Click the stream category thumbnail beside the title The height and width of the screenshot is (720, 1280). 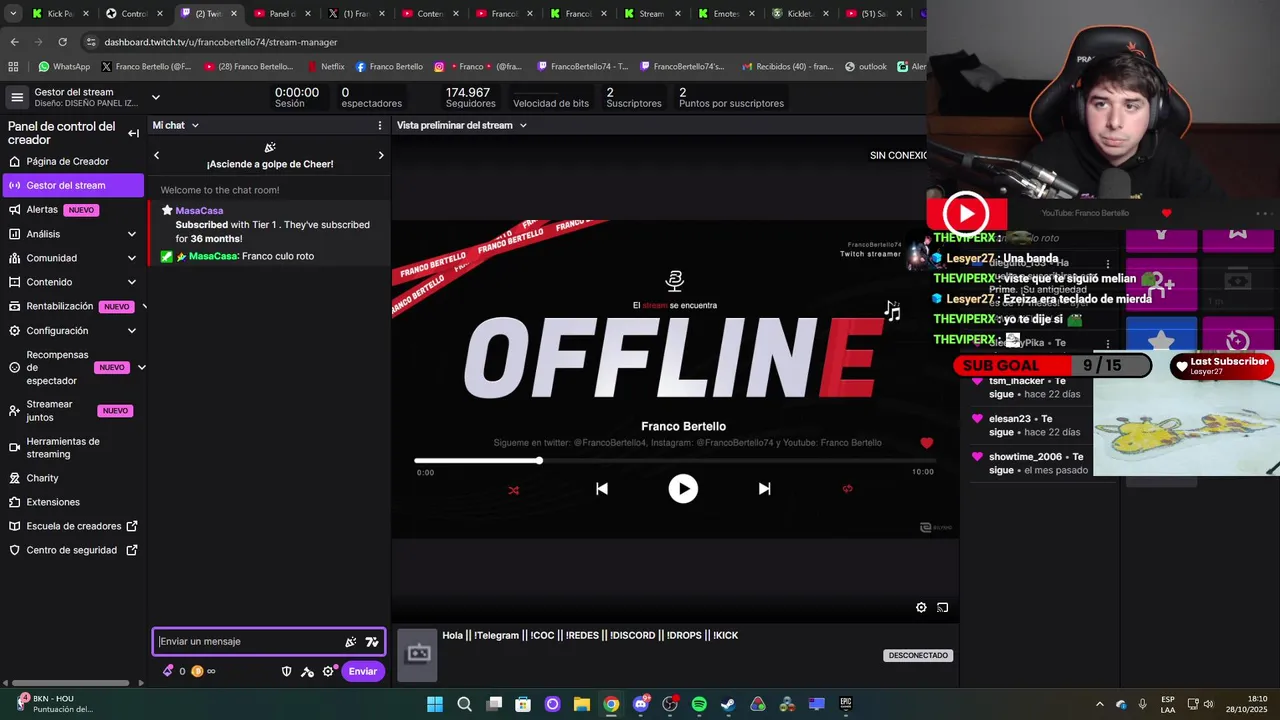click(x=418, y=655)
